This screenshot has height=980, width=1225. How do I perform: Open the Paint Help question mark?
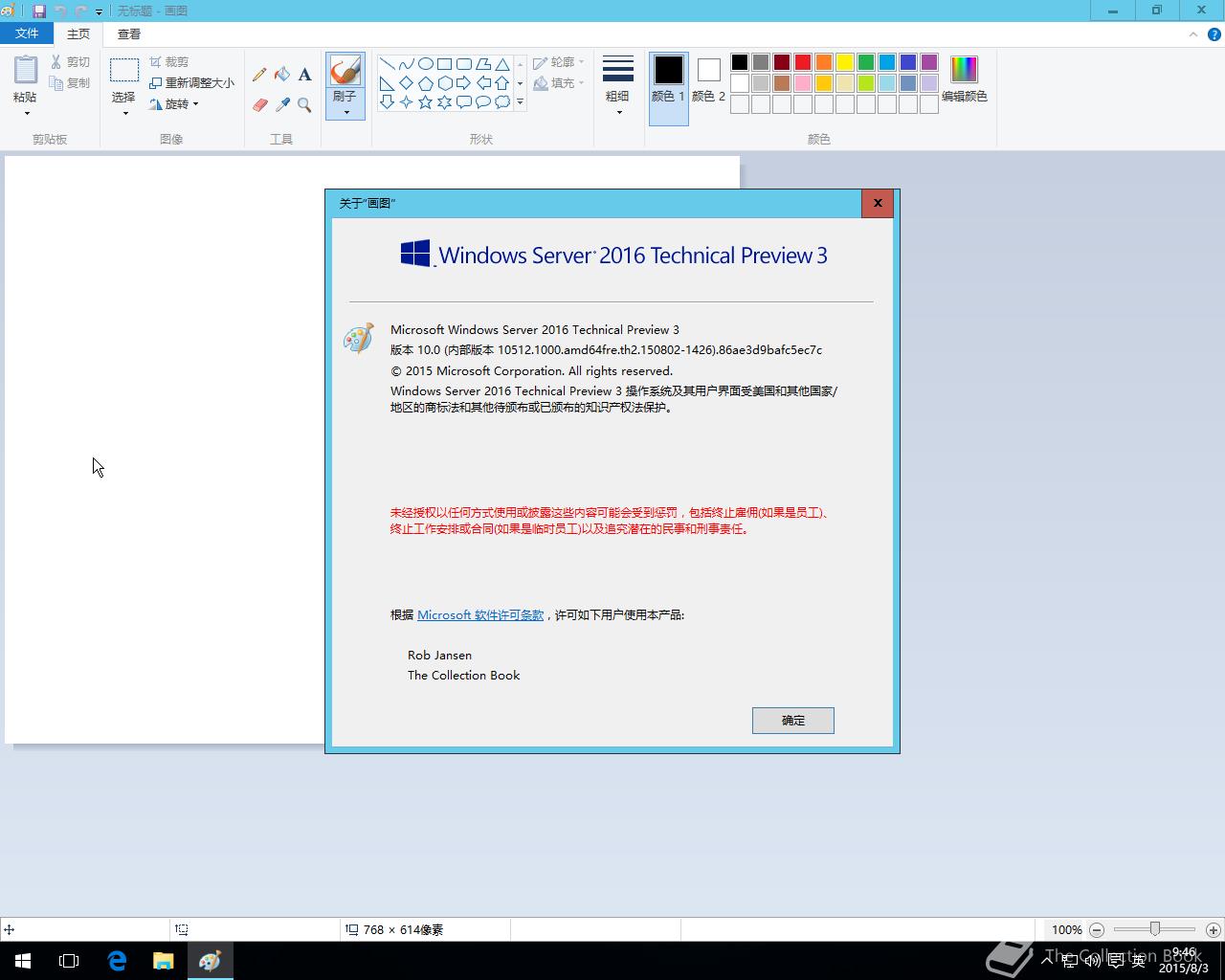[x=1214, y=34]
